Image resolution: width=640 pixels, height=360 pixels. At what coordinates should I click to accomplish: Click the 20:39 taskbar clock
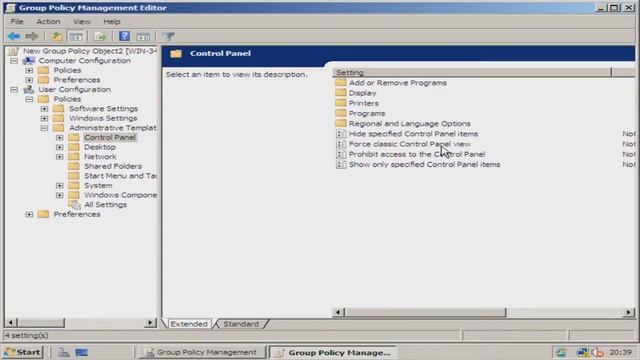(x=620, y=352)
